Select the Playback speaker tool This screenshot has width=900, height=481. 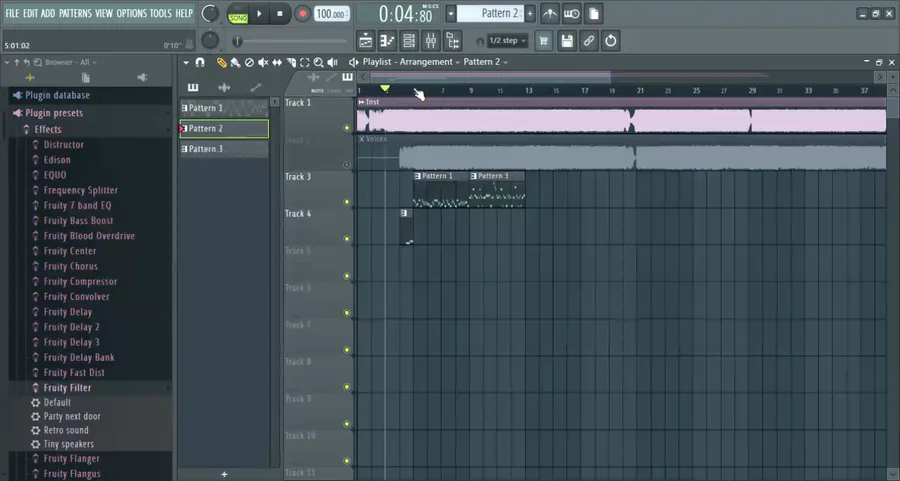[x=332, y=62]
